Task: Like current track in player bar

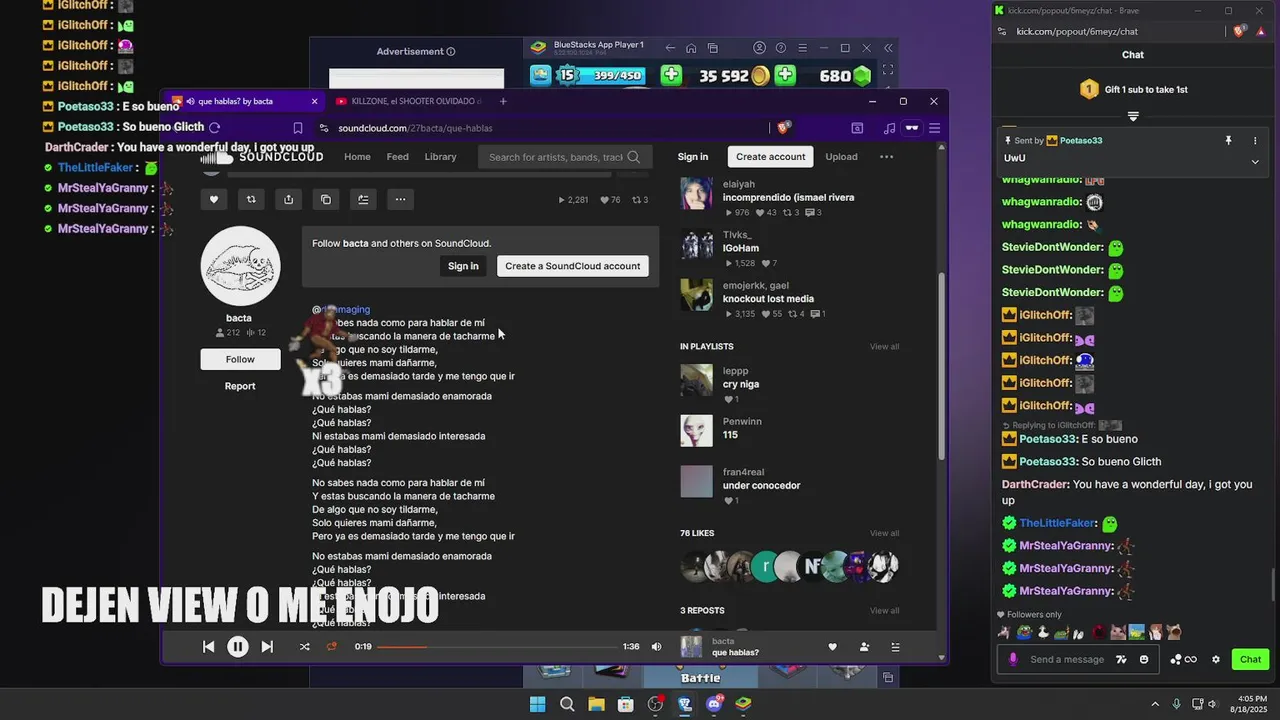Action: (x=832, y=647)
